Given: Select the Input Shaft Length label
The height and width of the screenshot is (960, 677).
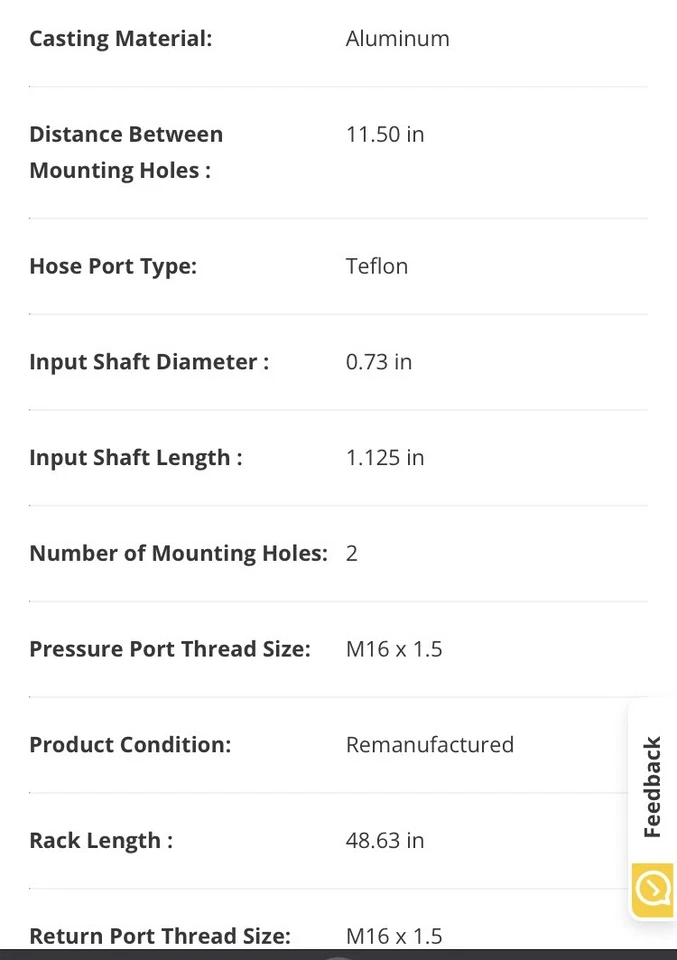Looking at the screenshot, I should 136,458.
